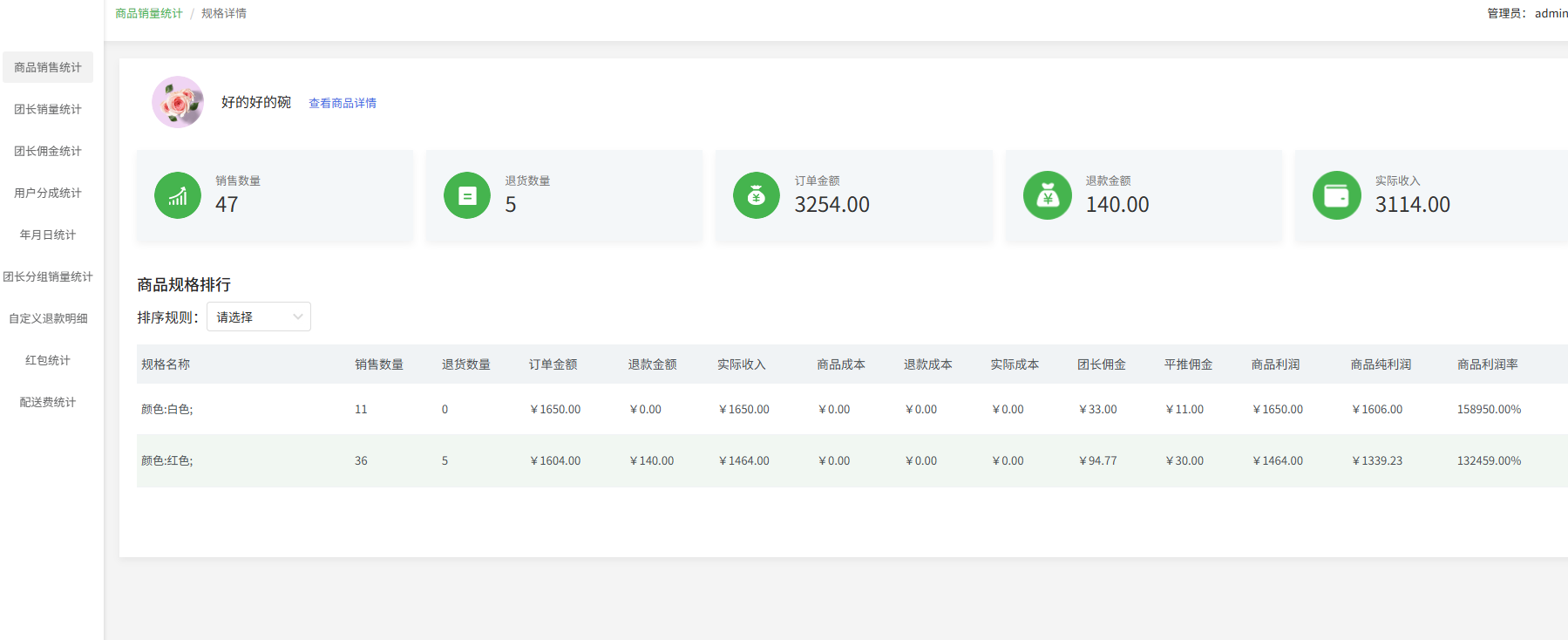
Task: Click the sales quantity chart icon
Action: point(178,195)
